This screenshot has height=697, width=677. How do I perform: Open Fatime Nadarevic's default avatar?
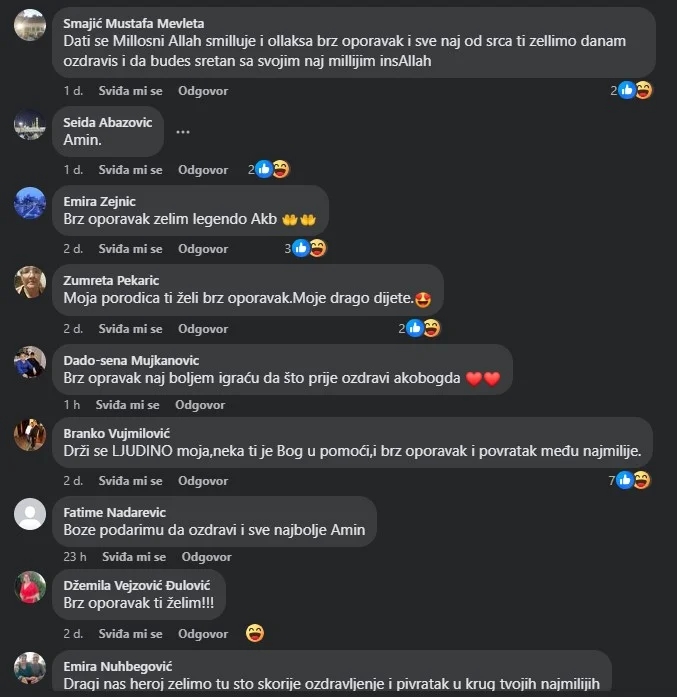tap(30, 514)
